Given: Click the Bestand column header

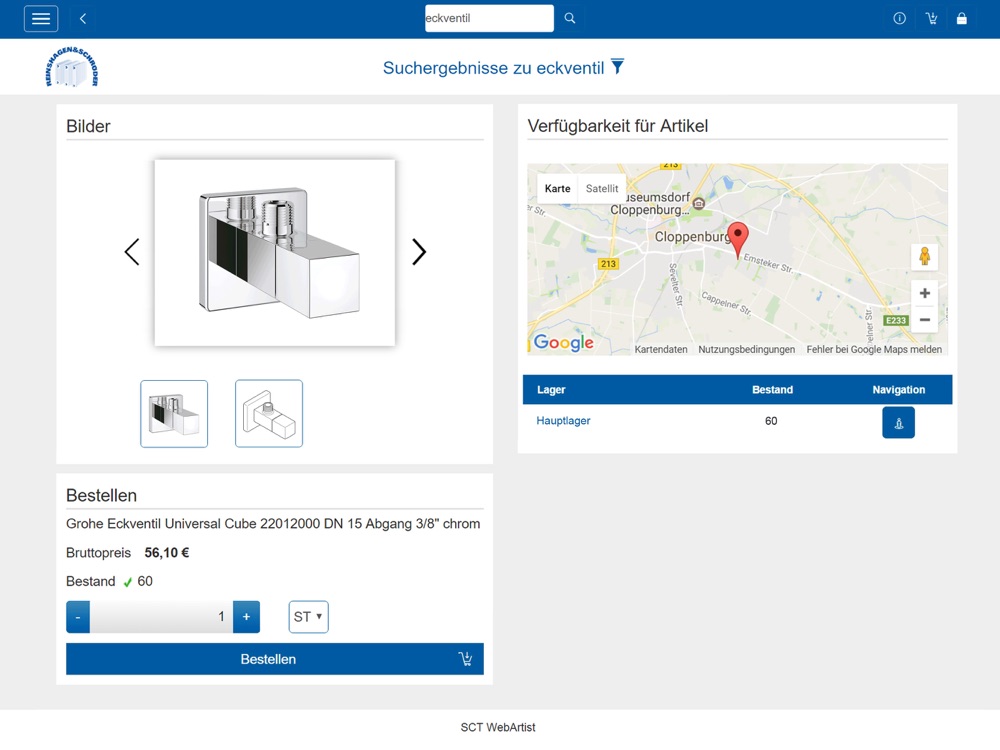Looking at the screenshot, I should click(772, 390).
